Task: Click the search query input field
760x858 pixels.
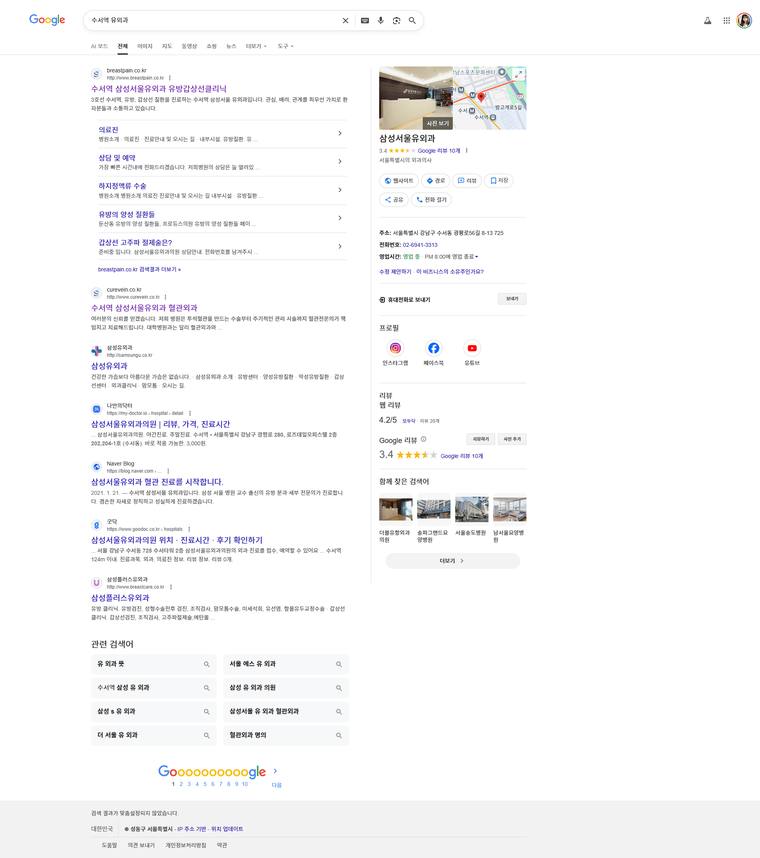Action: point(213,20)
